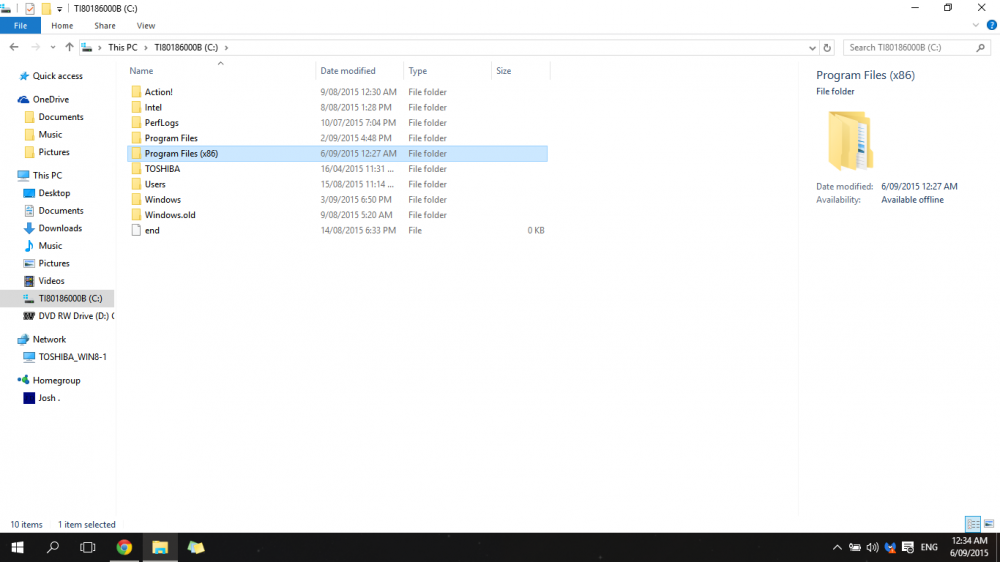Switch to the Share ribbon tab

coord(105,26)
